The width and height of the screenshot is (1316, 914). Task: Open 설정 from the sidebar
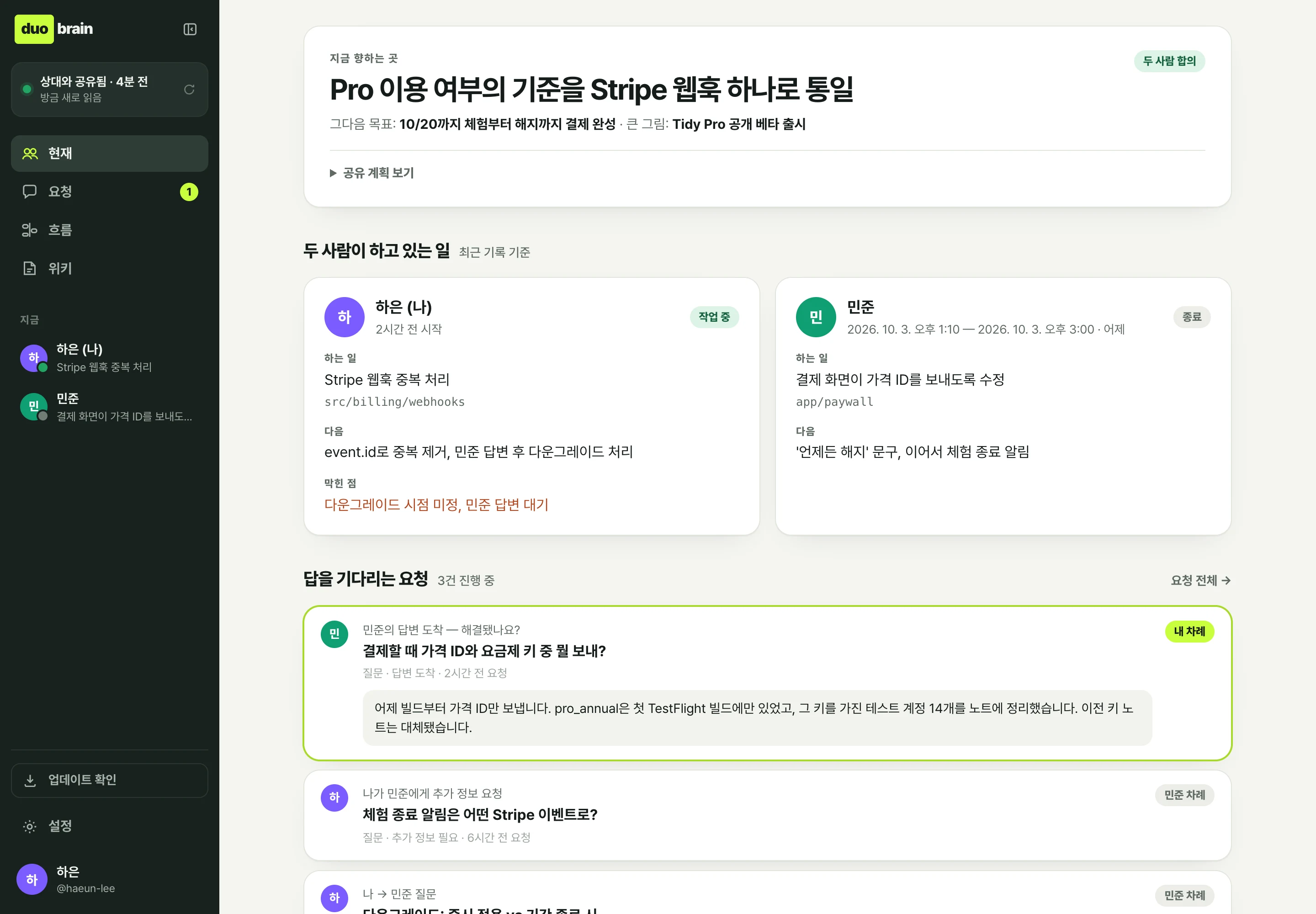click(x=109, y=826)
